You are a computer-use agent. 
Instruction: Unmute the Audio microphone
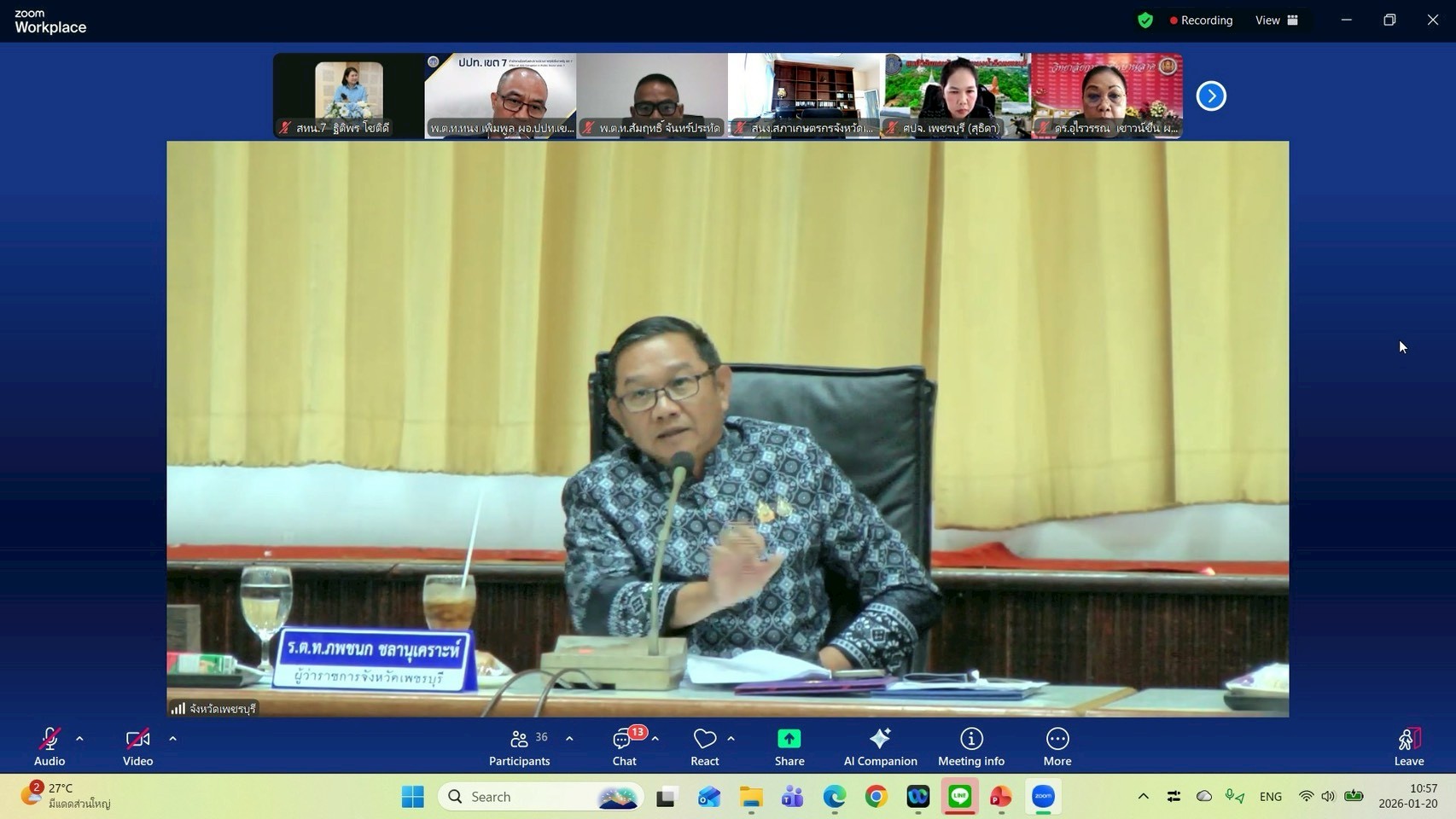click(x=50, y=746)
